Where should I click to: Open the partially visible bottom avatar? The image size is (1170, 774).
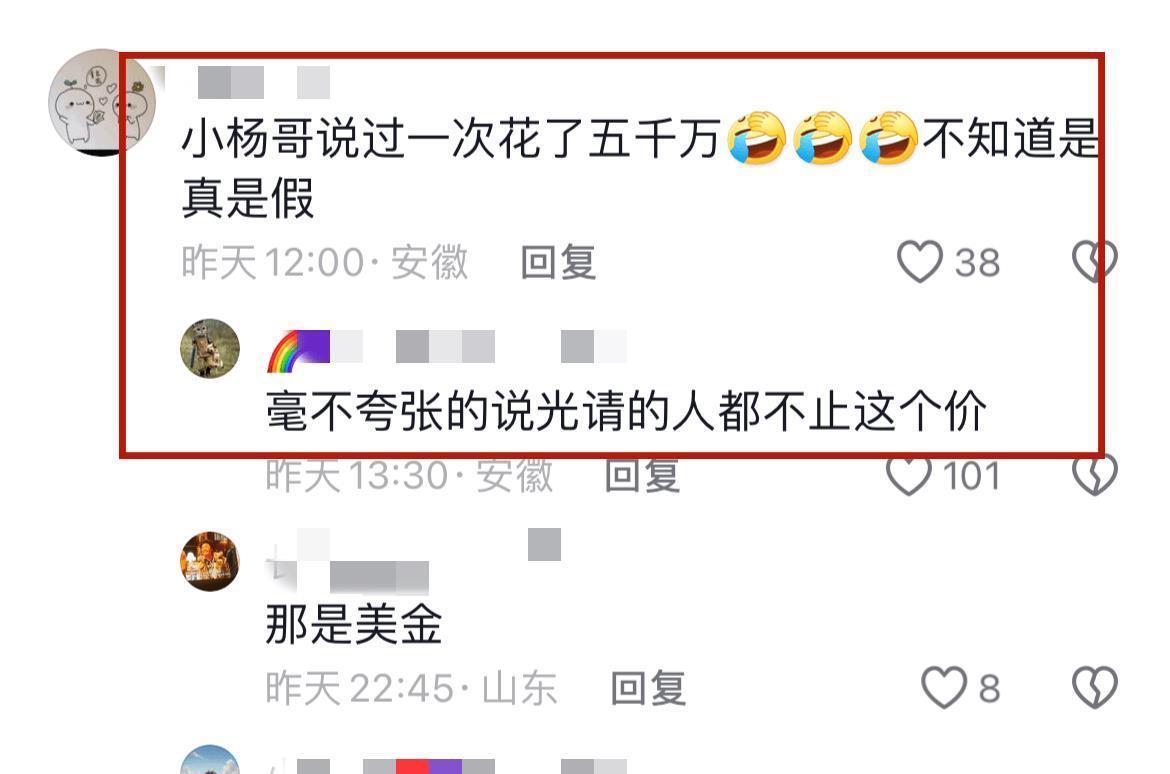[210, 760]
